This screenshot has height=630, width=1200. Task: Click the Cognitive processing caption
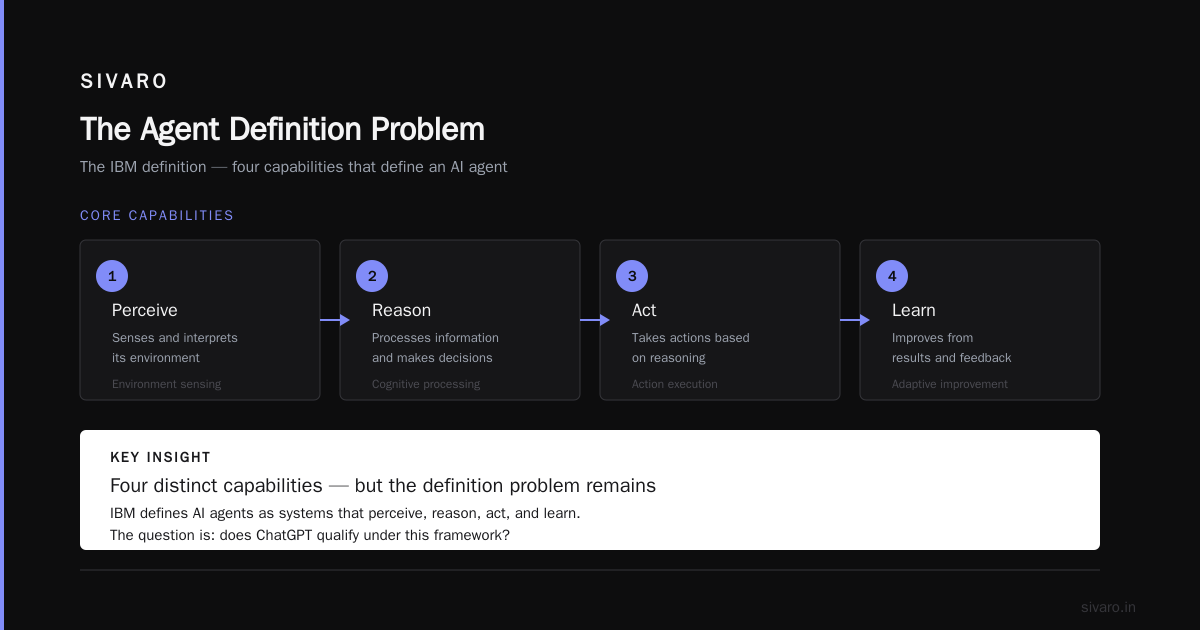[426, 384]
